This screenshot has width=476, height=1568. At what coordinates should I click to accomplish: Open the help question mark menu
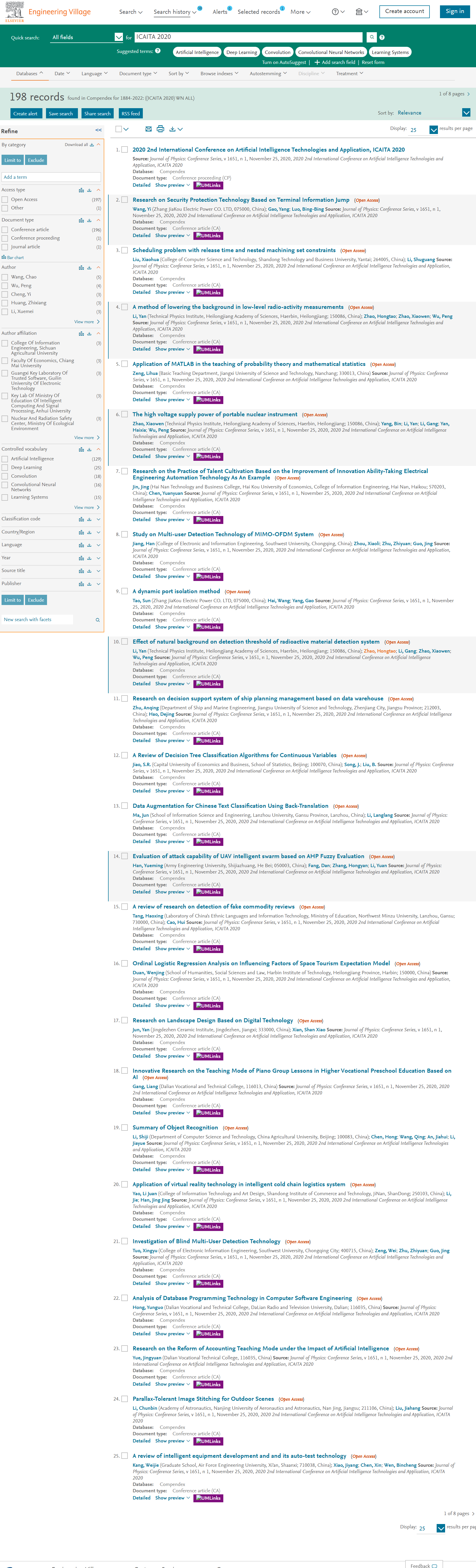click(x=338, y=12)
